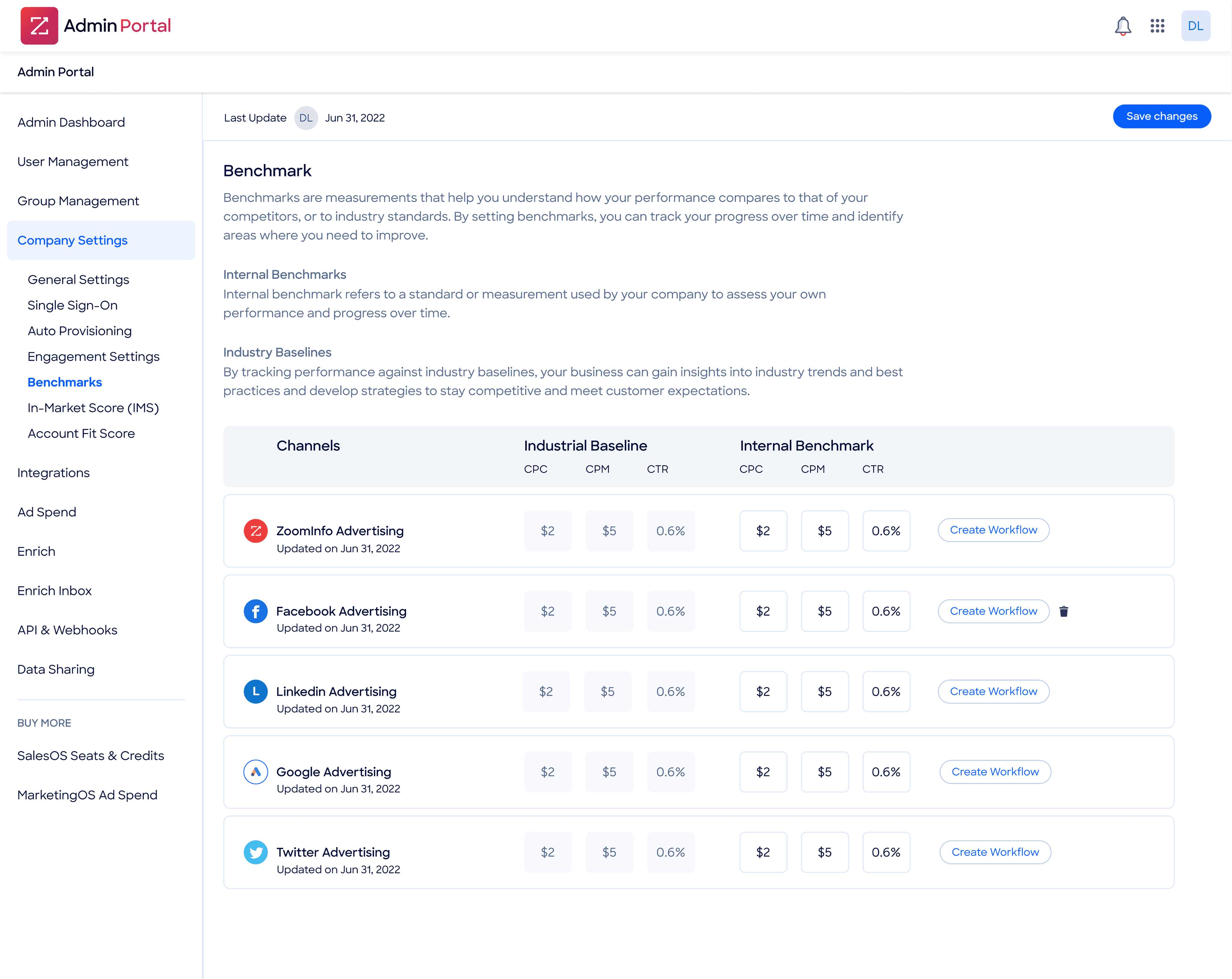This screenshot has width=1232, height=979.
Task: Click the ZoomInfo Advertising channel icon
Action: [255, 531]
